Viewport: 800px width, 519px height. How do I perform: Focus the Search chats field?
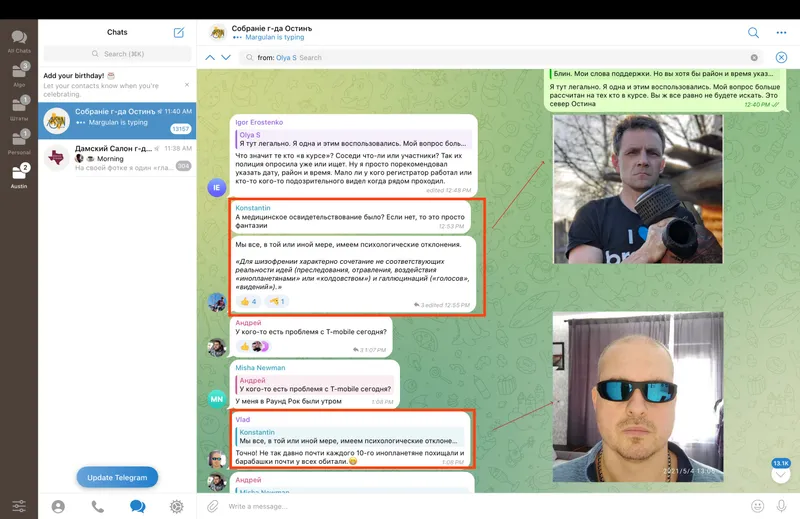pyautogui.click(x=117, y=54)
